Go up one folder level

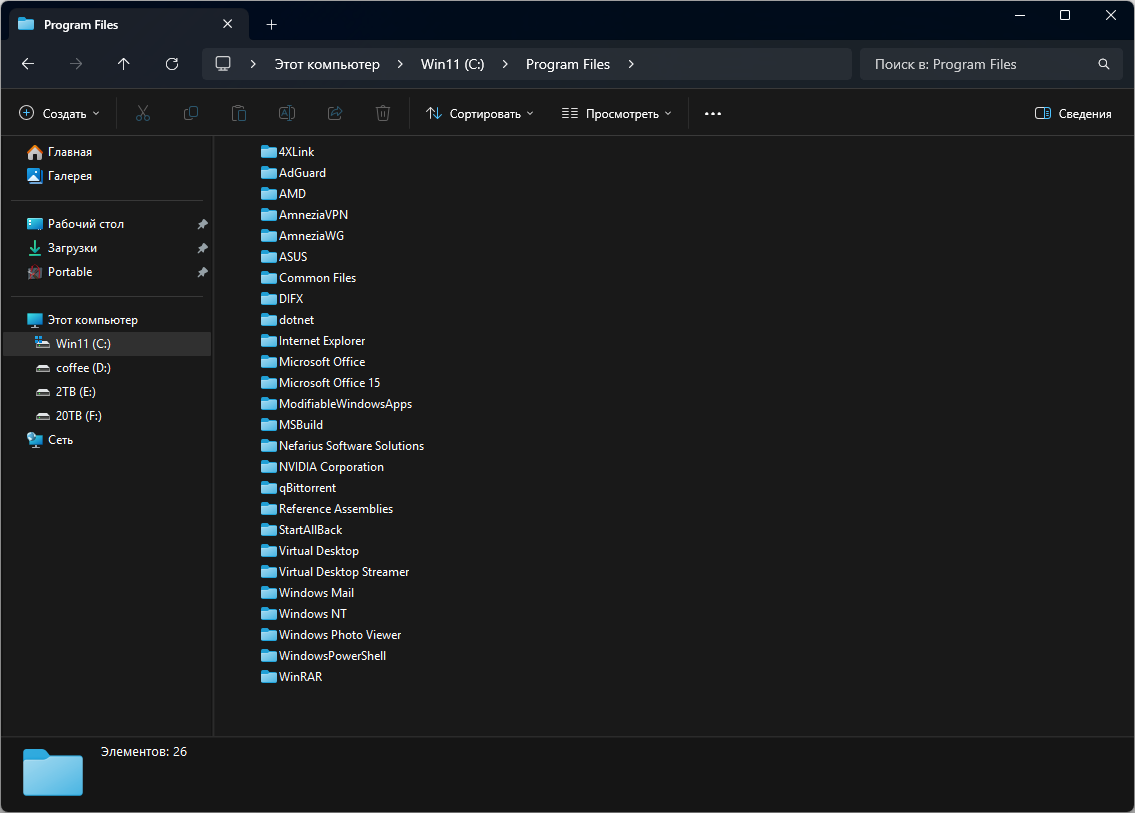(124, 64)
